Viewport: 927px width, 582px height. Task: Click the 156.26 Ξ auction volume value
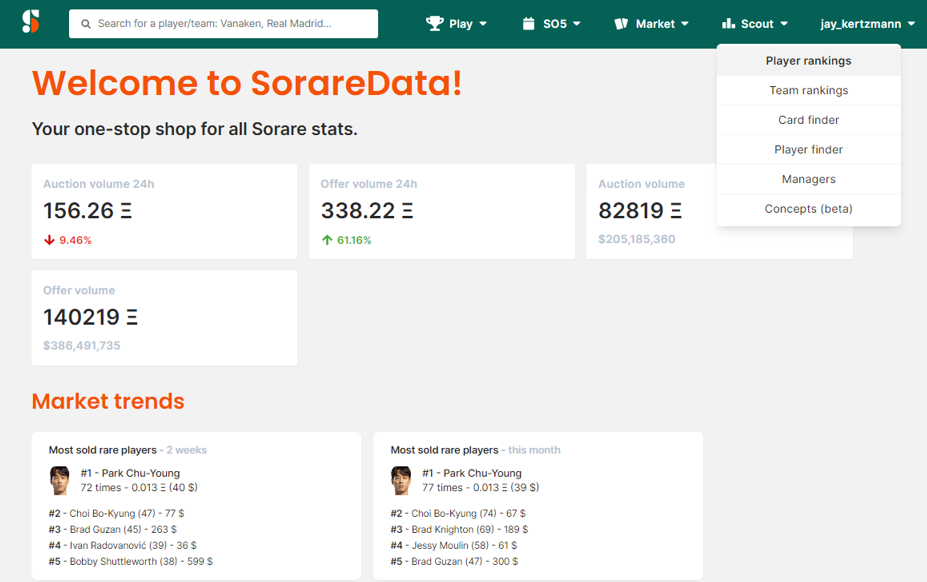point(87,211)
